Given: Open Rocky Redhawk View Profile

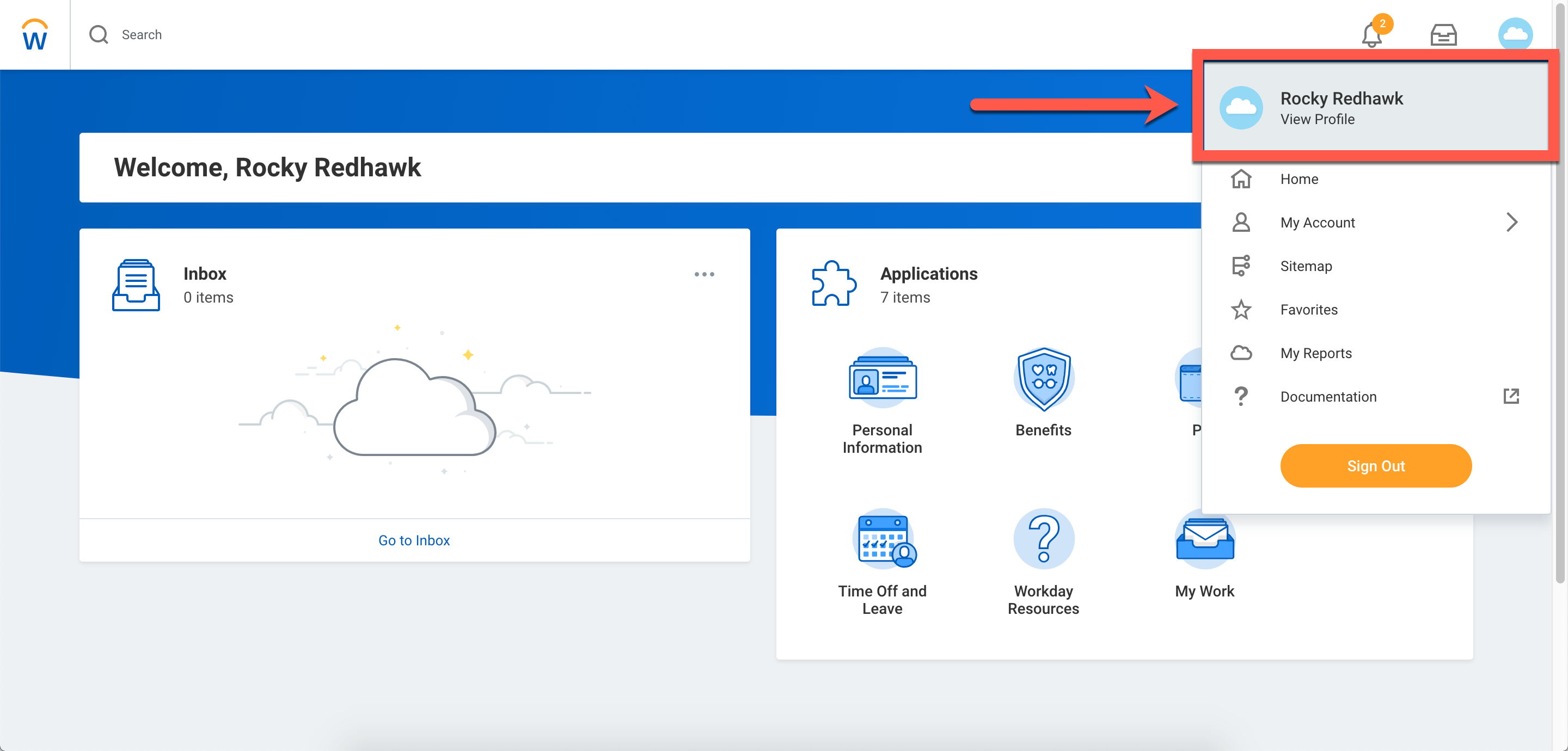Looking at the screenshot, I should pyautogui.click(x=1376, y=108).
